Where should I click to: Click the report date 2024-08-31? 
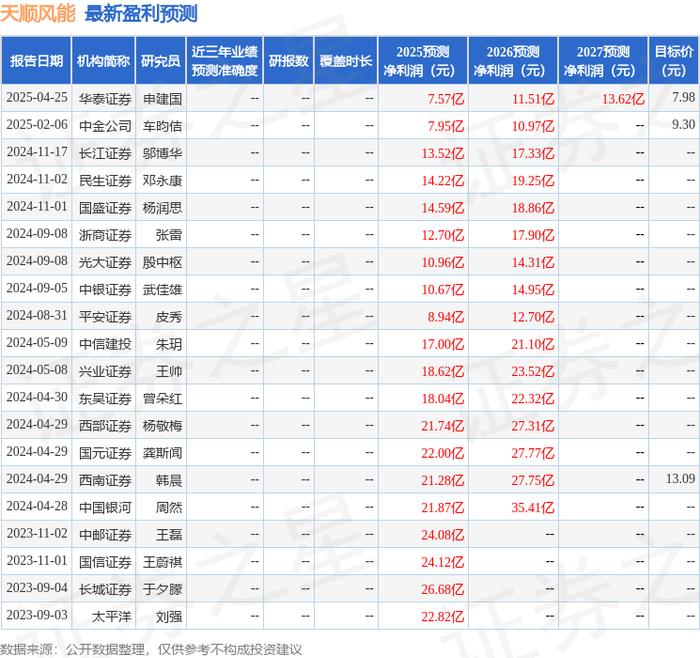pyautogui.click(x=37, y=315)
